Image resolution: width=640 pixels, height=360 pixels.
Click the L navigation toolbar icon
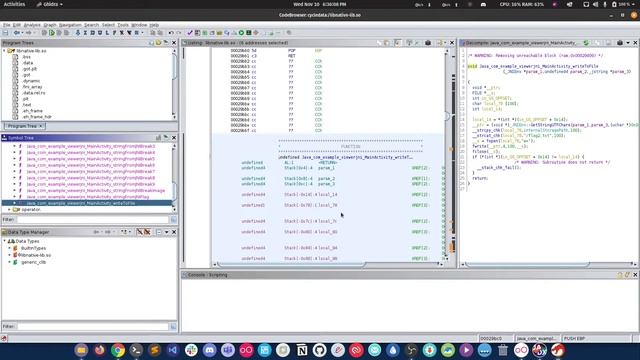coord(107,33)
